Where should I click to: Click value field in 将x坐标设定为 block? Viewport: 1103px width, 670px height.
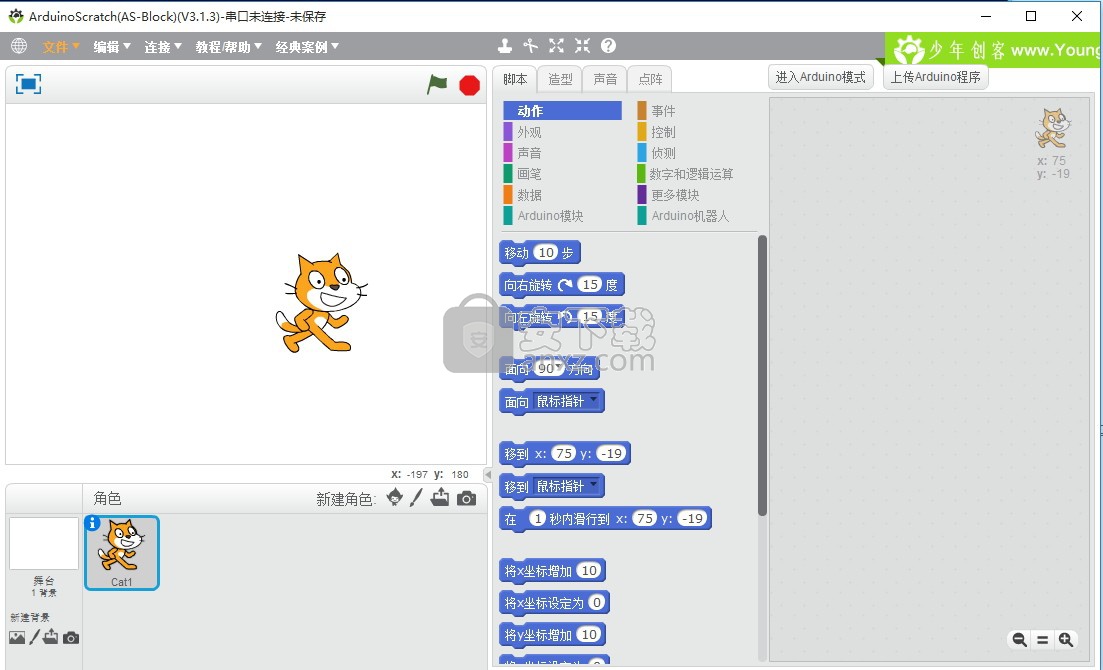(597, 602)
